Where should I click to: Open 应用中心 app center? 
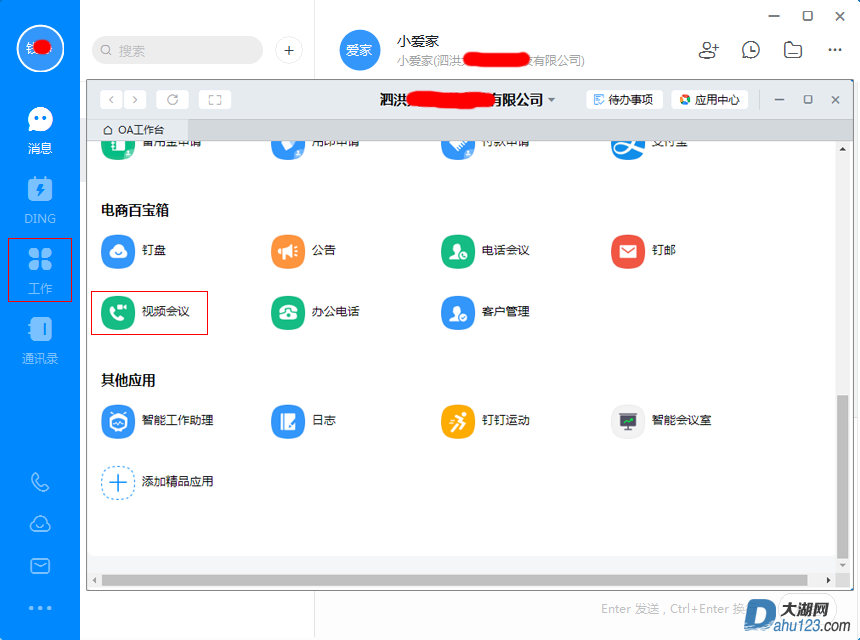[710, 100]
